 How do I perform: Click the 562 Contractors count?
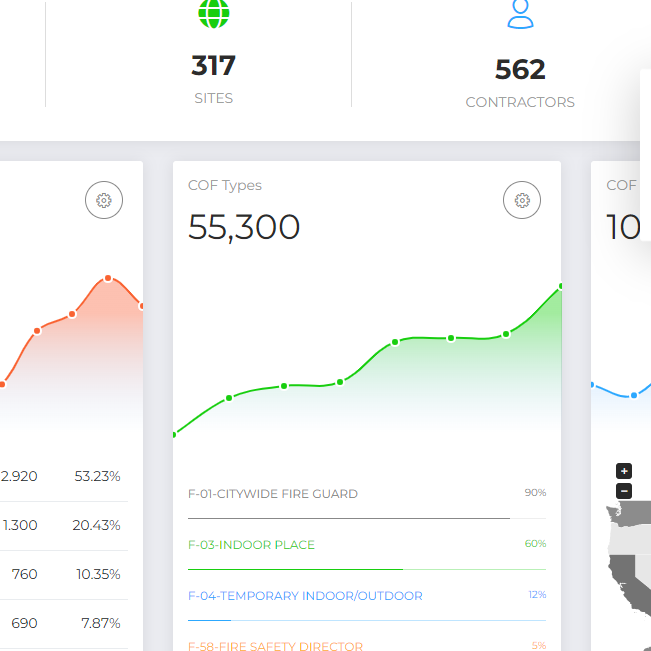520,69
